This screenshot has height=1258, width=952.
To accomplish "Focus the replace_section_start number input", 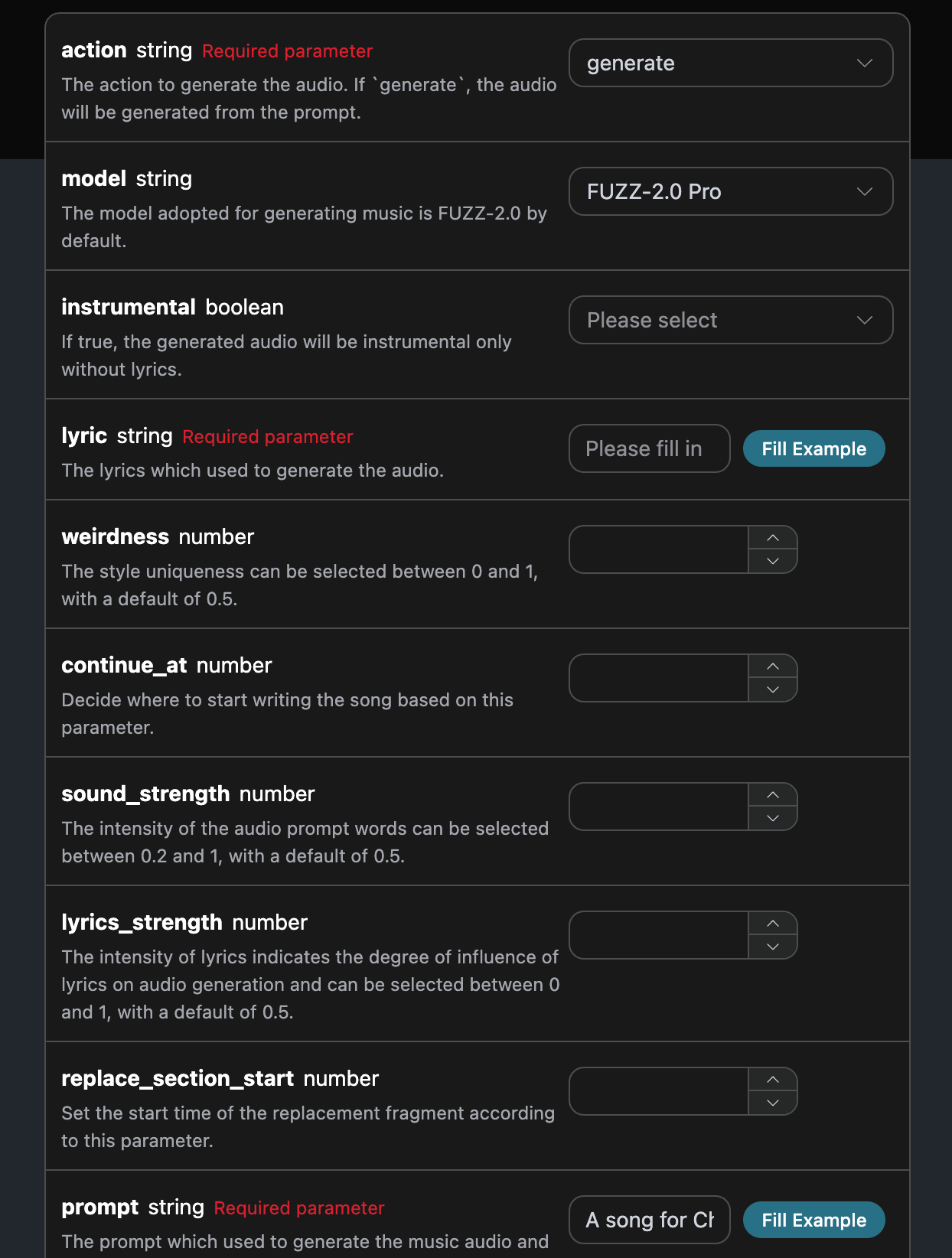I will (x=658, y=1091).
